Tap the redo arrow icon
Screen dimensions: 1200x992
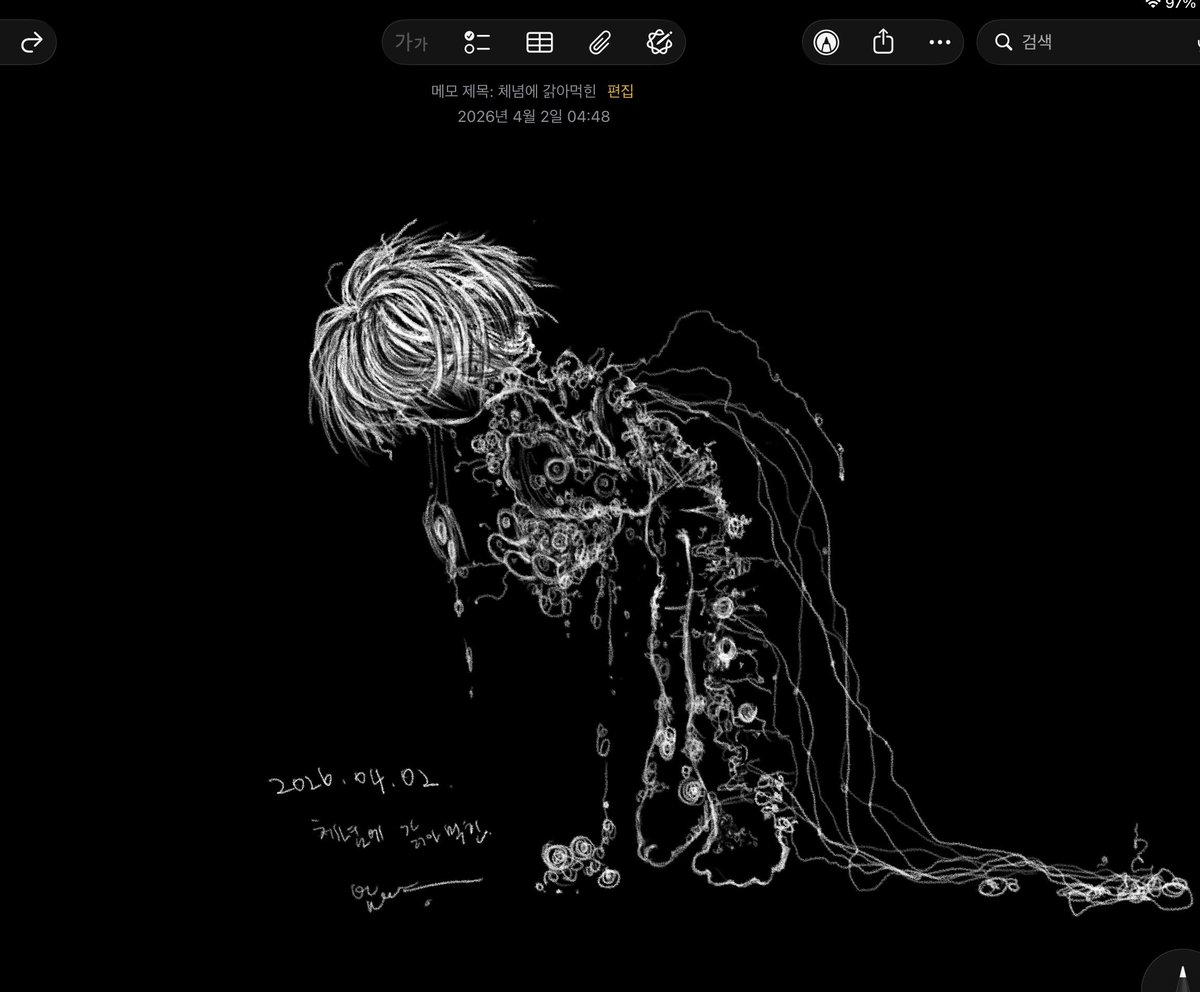click(32, 42)
